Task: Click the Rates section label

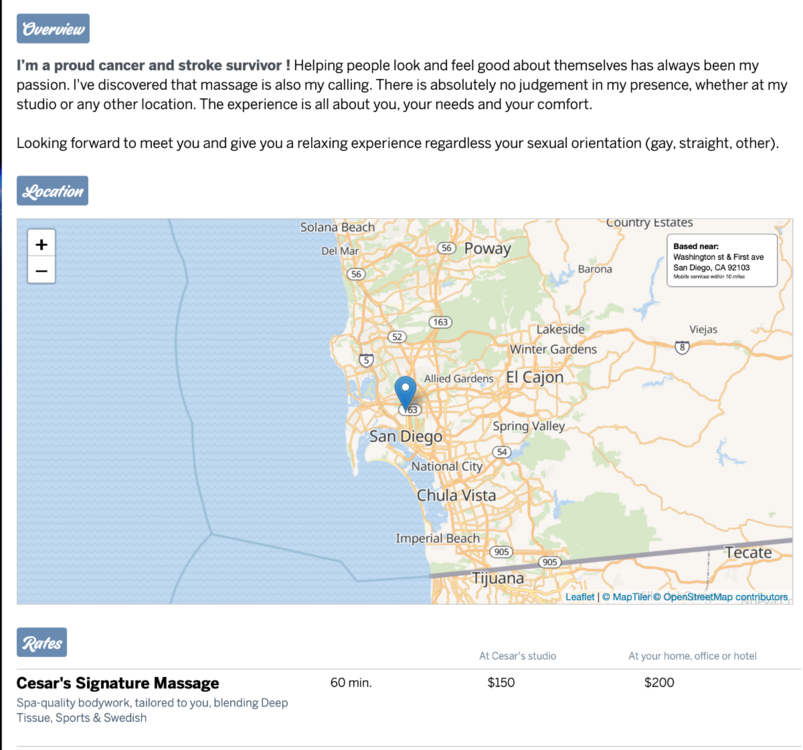Action: click(x=41, y=644)
